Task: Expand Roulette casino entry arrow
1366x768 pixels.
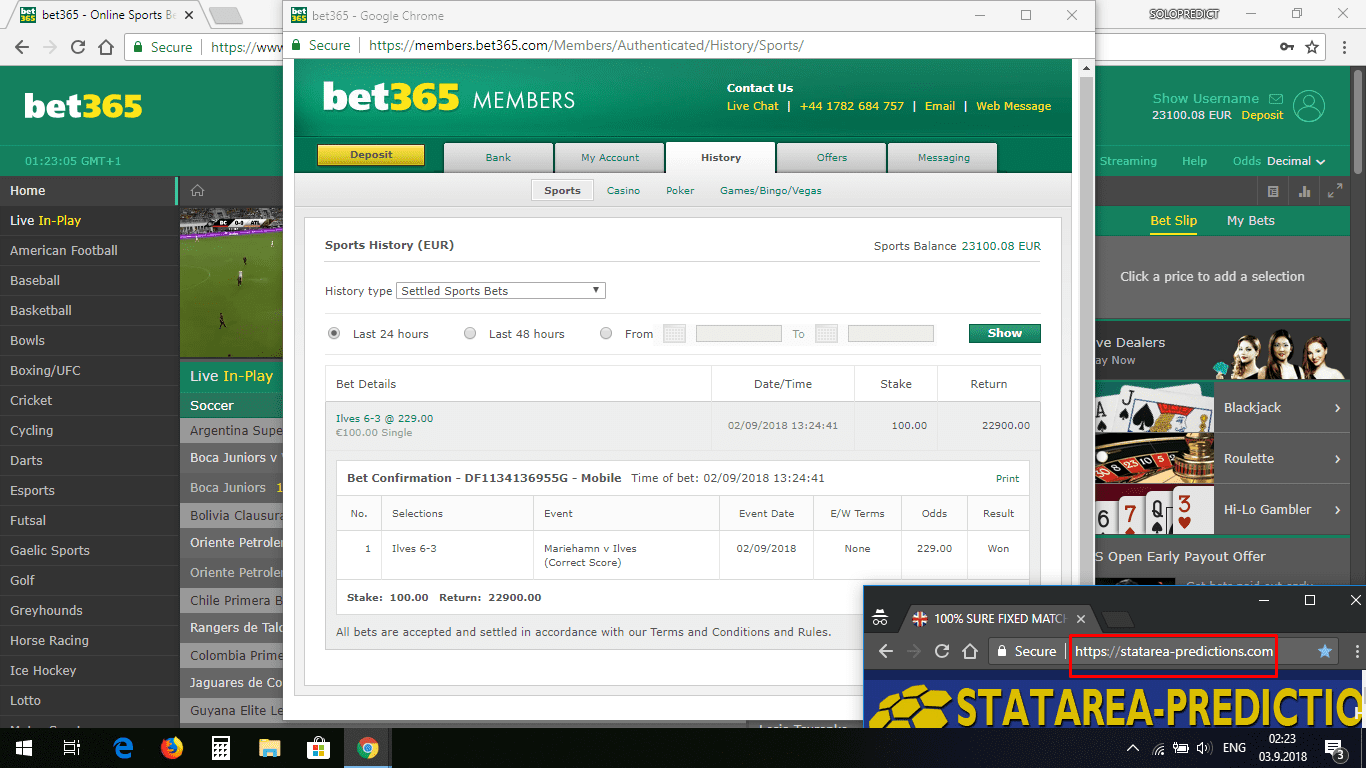Action: (x=1337, y=459)
